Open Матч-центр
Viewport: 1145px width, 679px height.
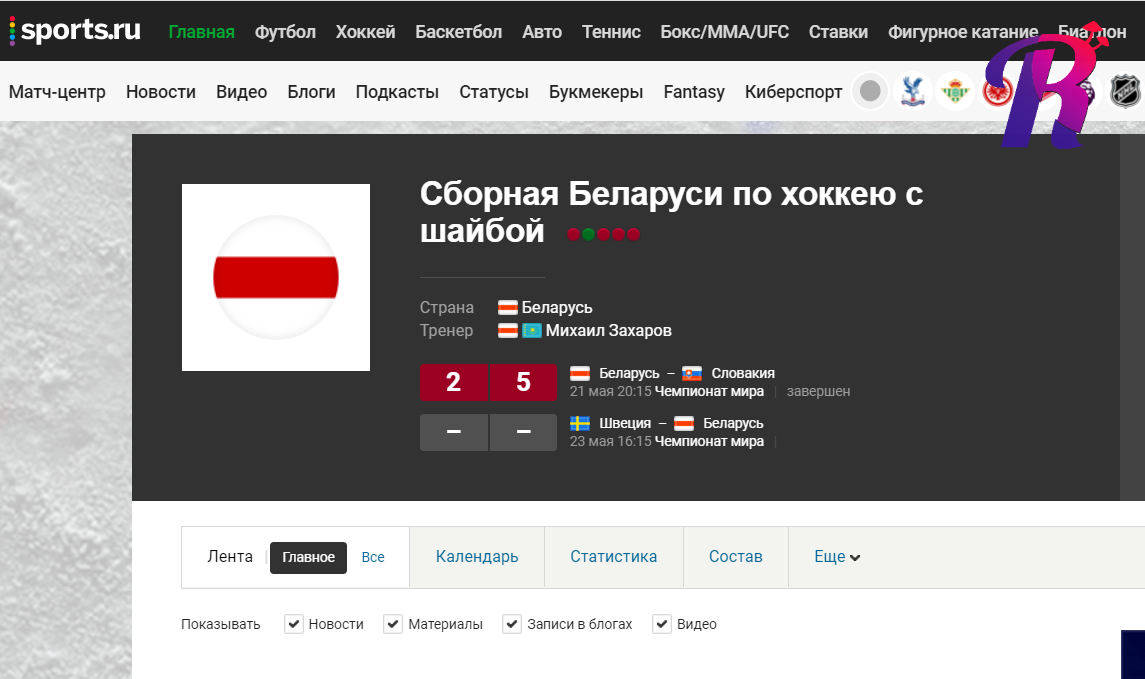coord(57,92)
